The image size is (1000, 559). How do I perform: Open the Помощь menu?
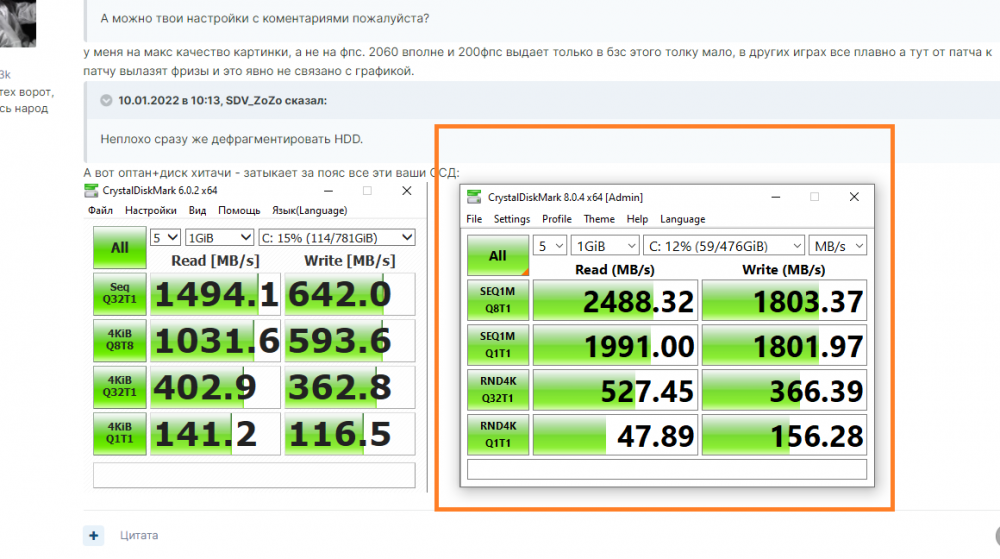click(239, 210)
